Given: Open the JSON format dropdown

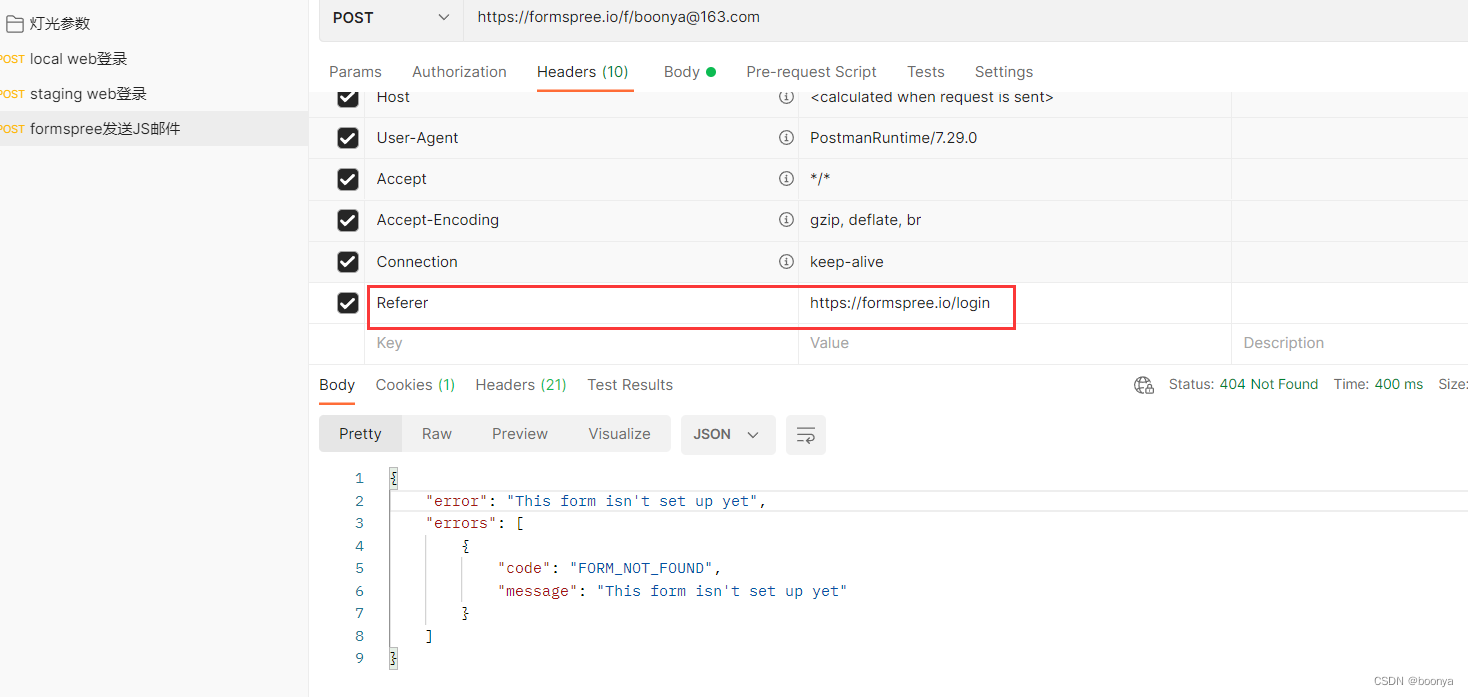Looking at the screenshot, I should tap(728, 435).
